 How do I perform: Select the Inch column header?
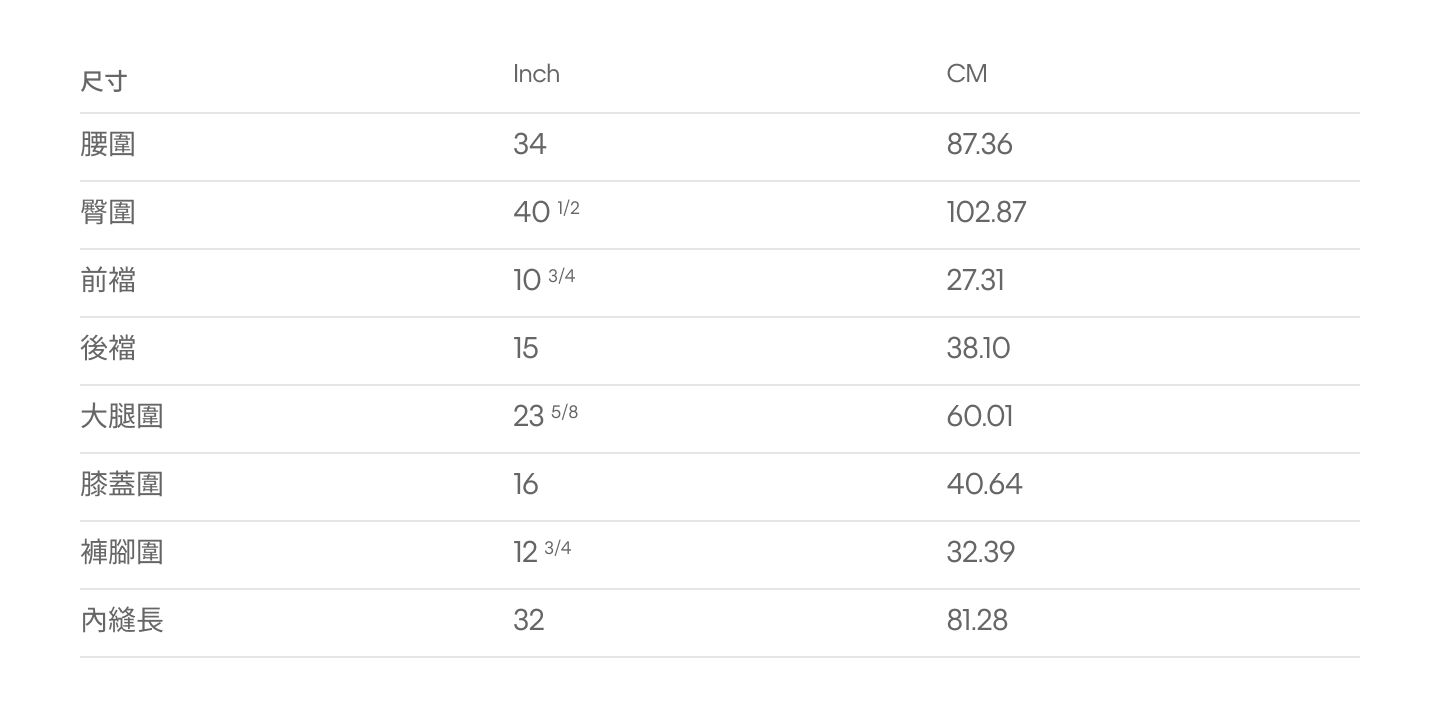click(x=536, y=74)
